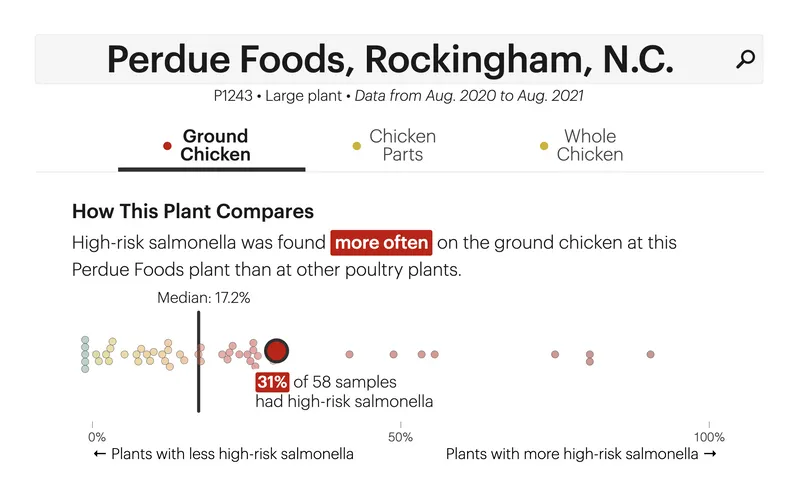The height and width of the screenshot is (486, 800).
Task: Click the yellow dot beside Whole Chicken
Action: [x=544, y=146]
